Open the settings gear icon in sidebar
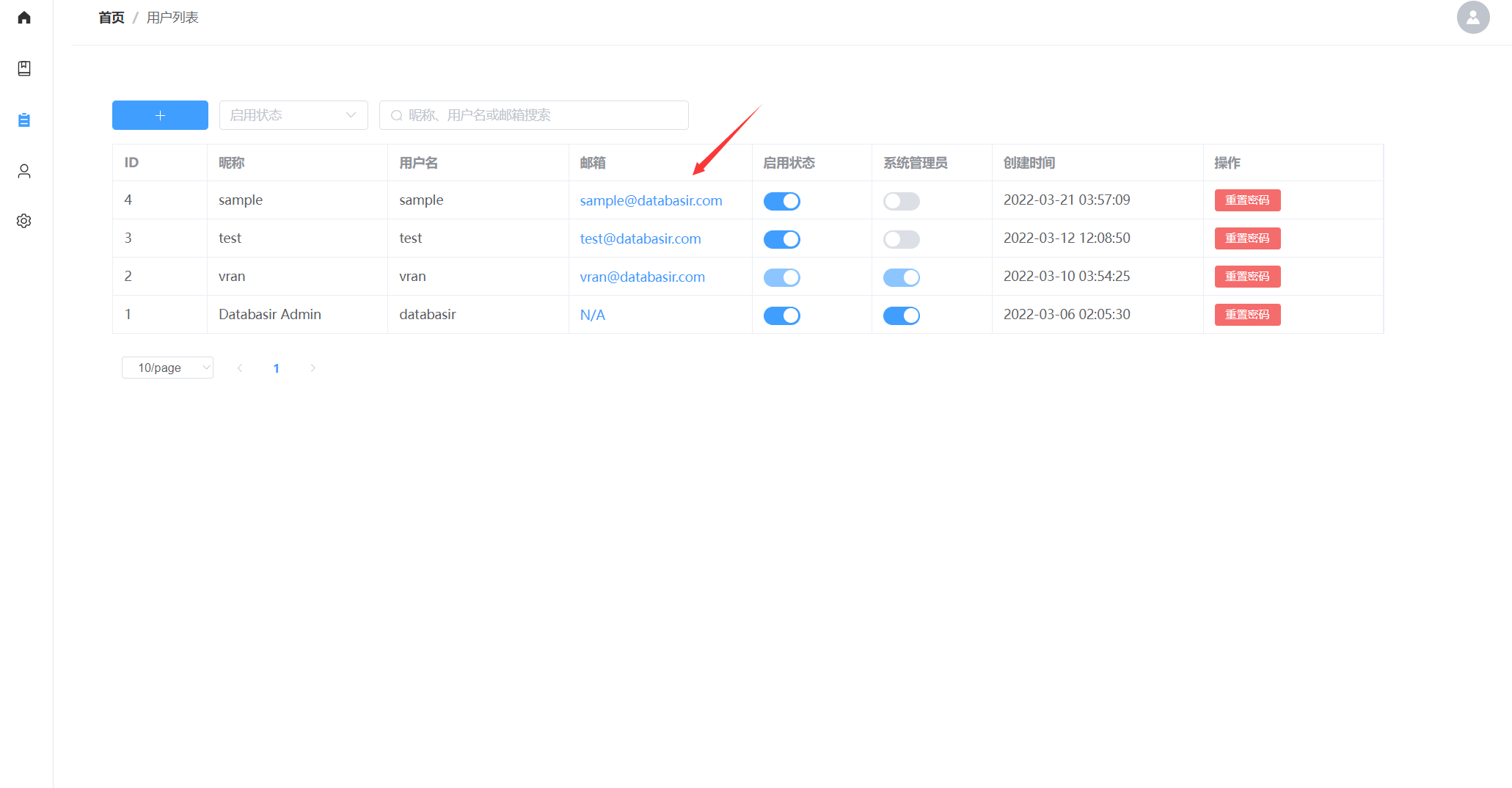Screen dimensions: 1512x788 (x=24, y=221)
